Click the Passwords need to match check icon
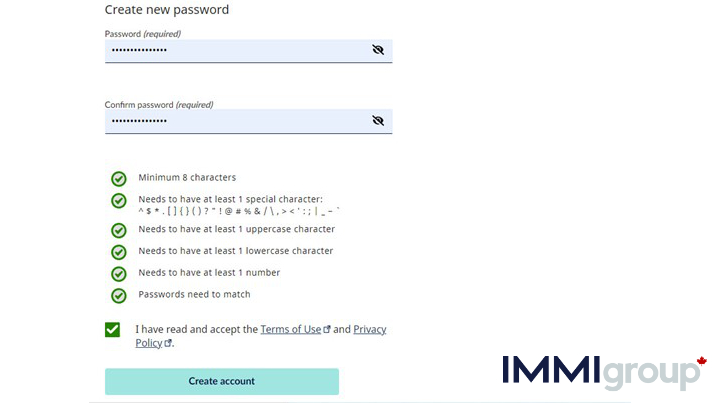The height and width of the screenshot is (403, 718). (119, 295)
